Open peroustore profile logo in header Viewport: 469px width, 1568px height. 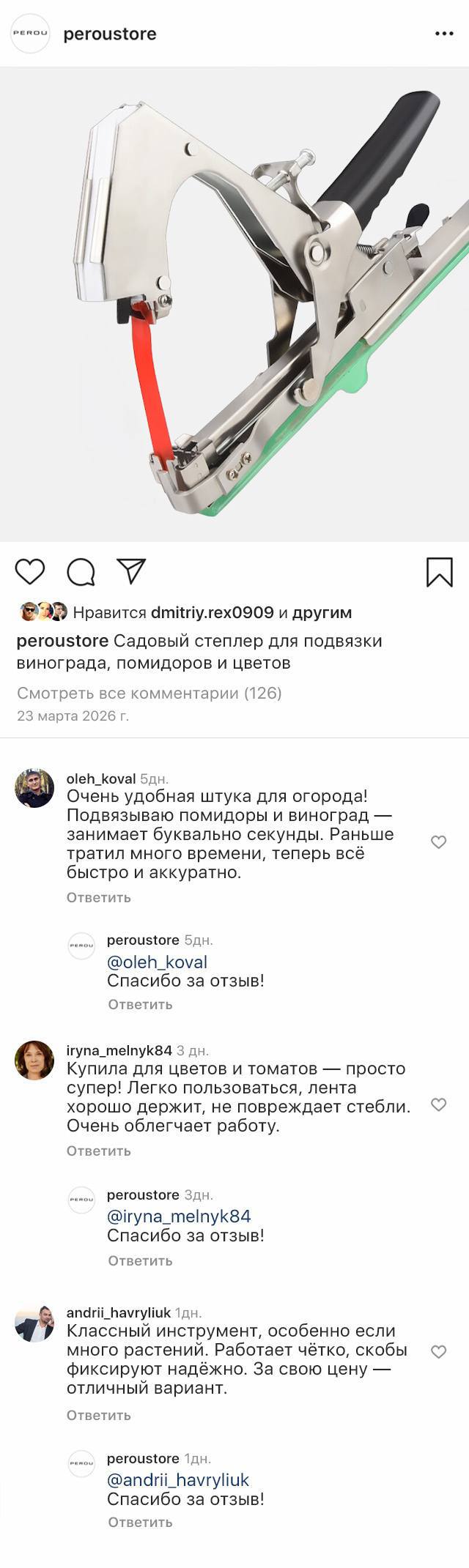click(30, 34)
